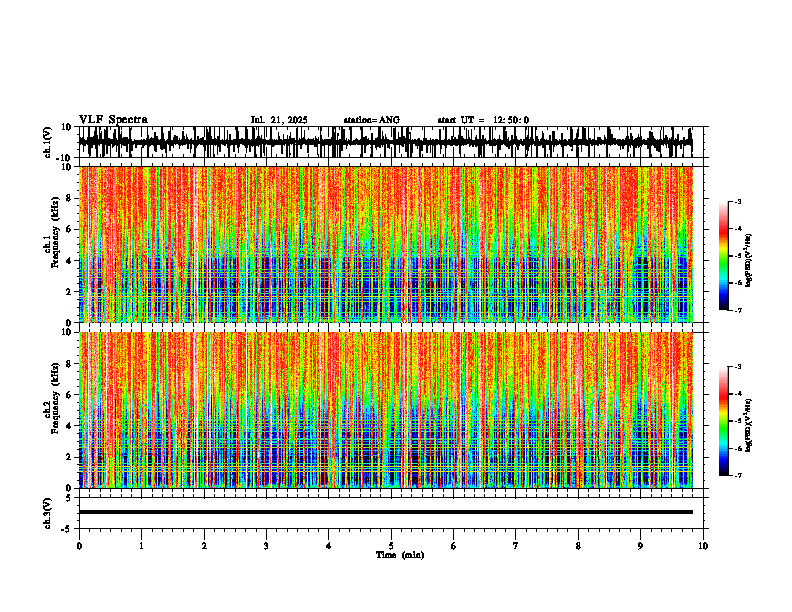Click time axis tick label 7
The height and width of the screenshot is (612, 792).
[516, 546]
